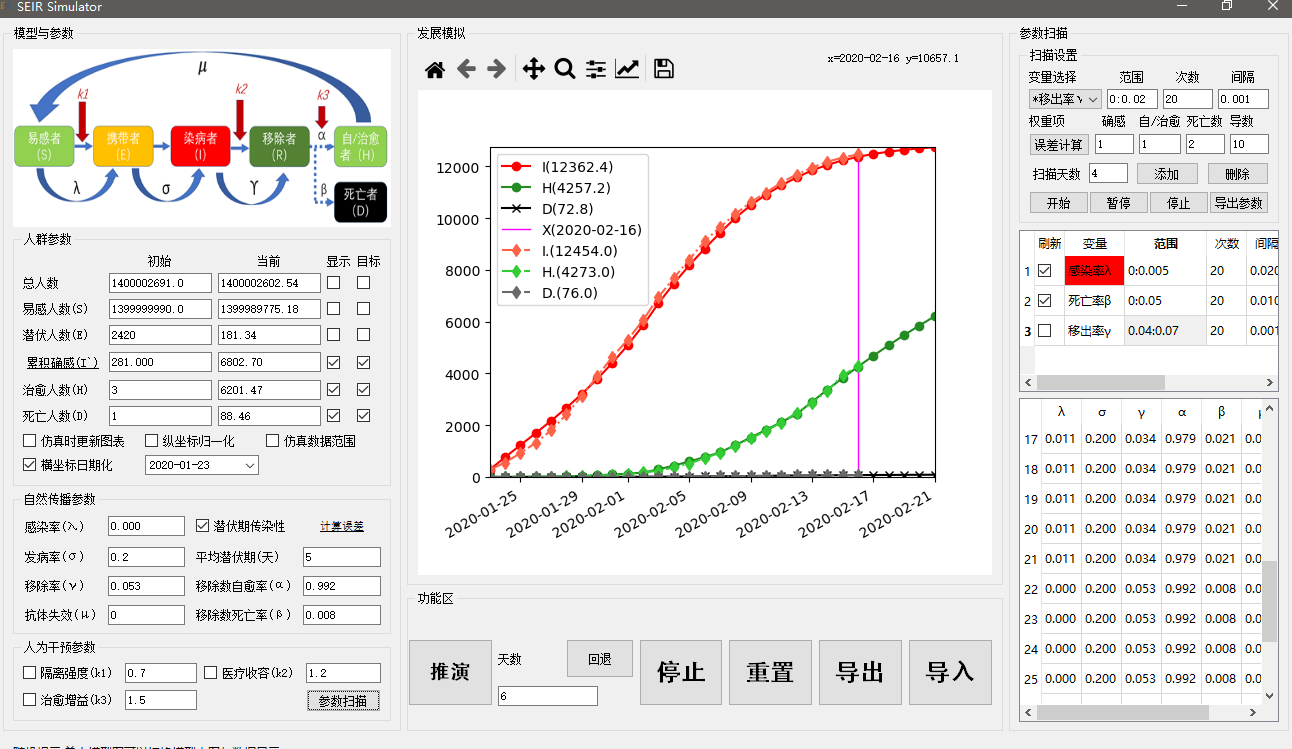
Task: Toggle the 纵坐标归一化 checkbox
Action: [x=152, y=441]
